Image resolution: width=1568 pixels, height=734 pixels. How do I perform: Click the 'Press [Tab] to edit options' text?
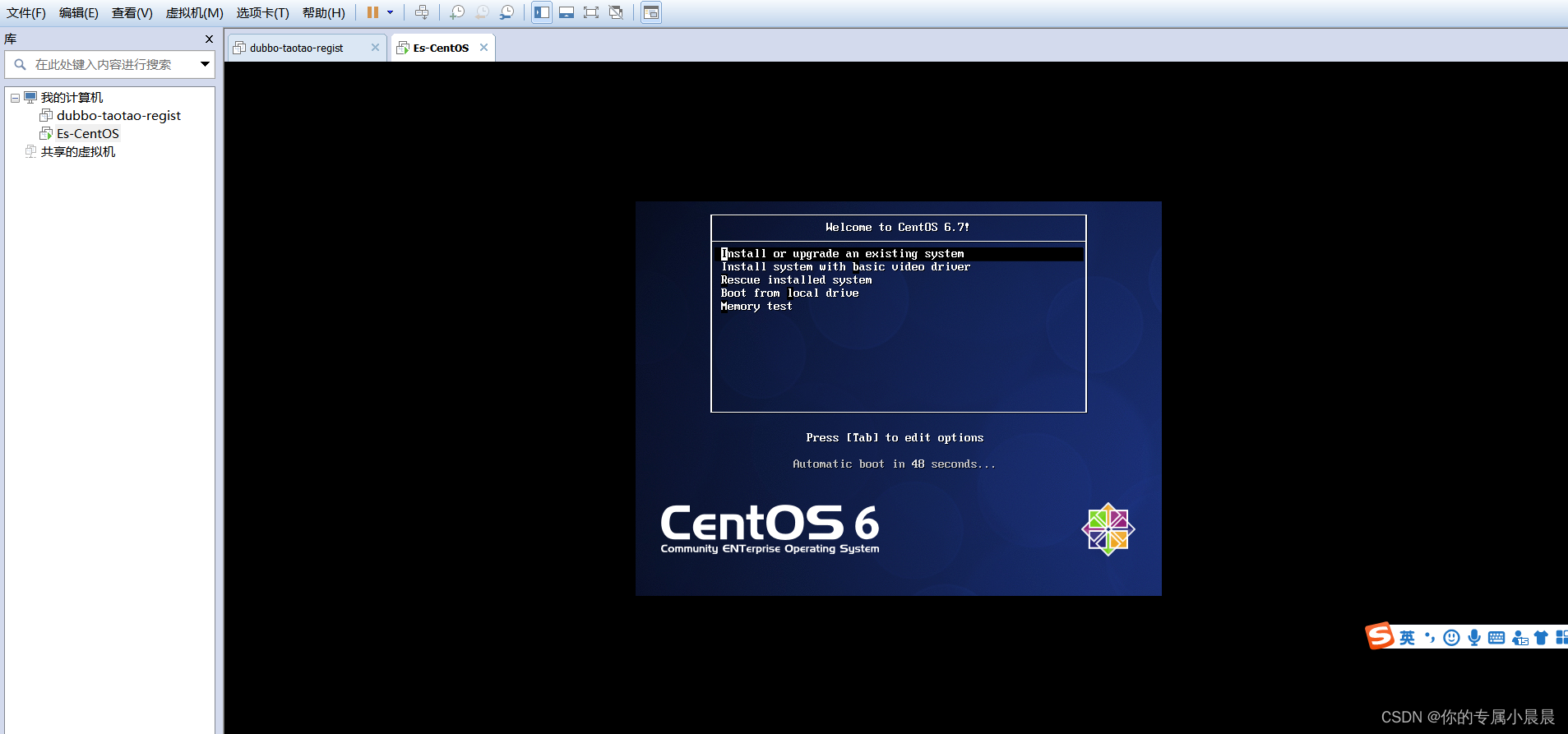895,438
